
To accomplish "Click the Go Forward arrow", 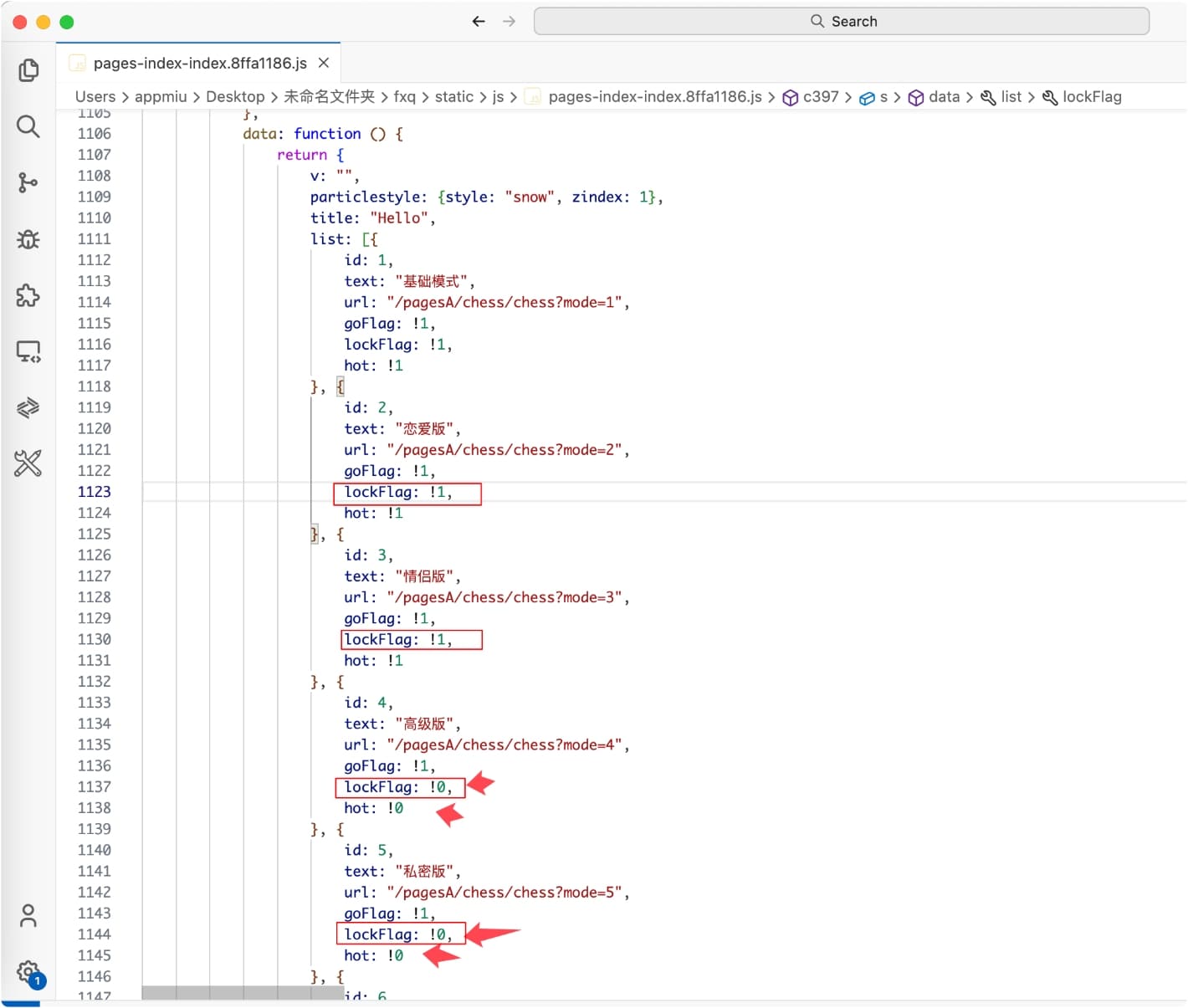I will [x=509, y=22].
